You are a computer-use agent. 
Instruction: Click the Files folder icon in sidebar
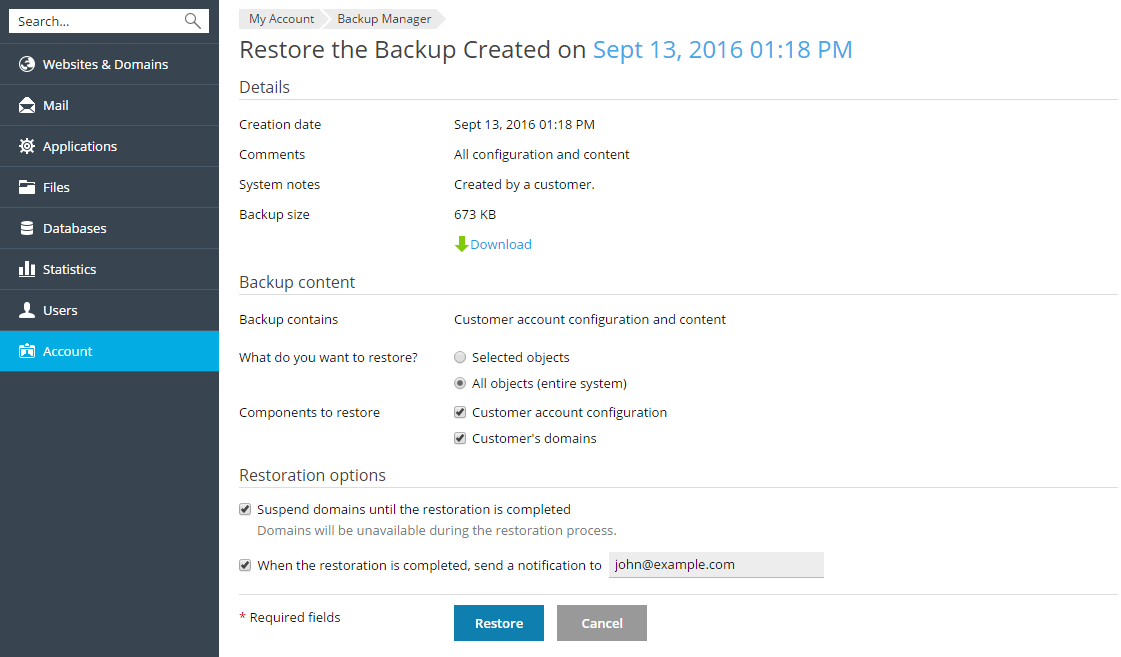click(x=24, y=186)
